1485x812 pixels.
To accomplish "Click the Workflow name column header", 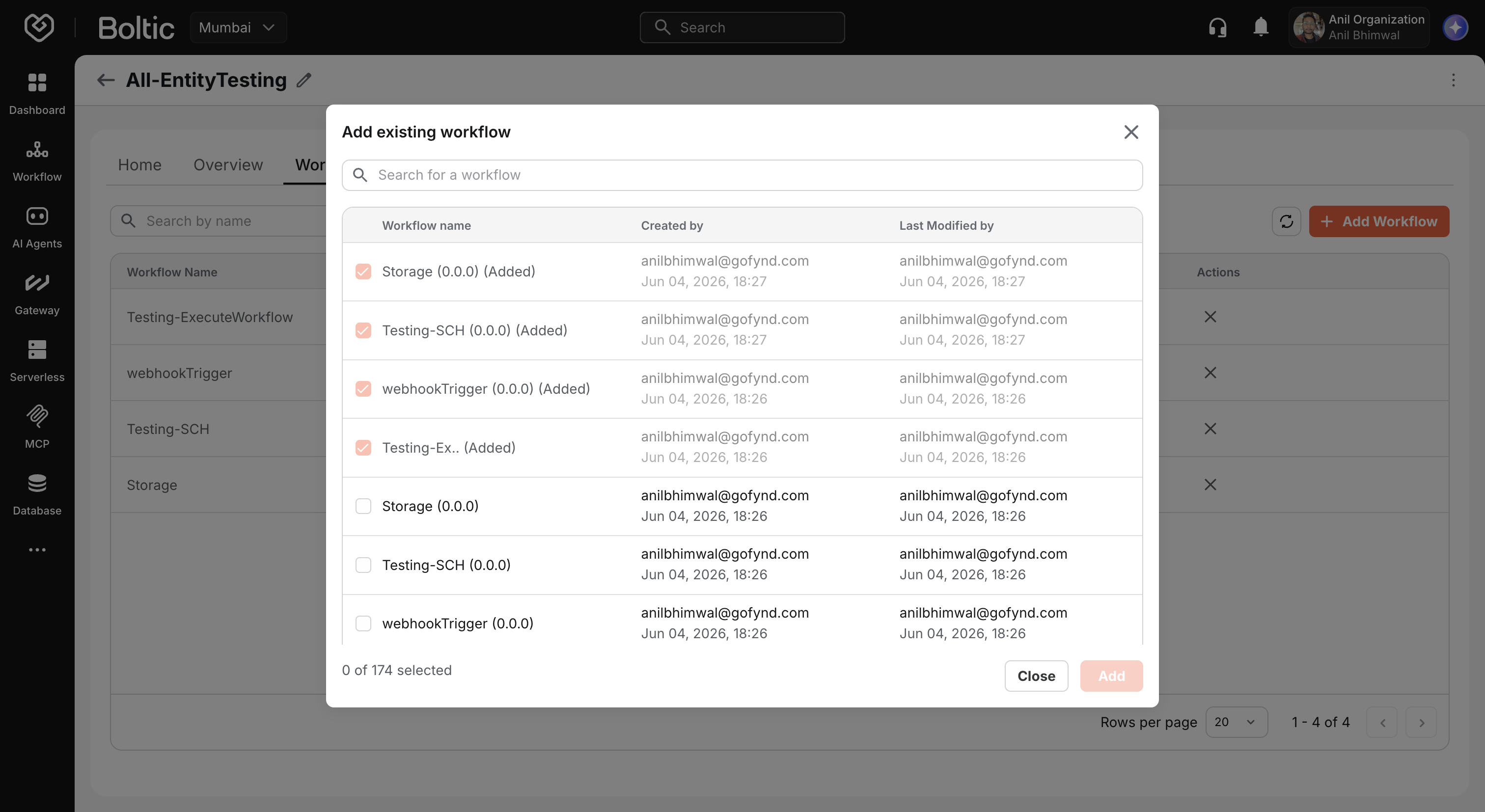I will [x=426, y=225].
